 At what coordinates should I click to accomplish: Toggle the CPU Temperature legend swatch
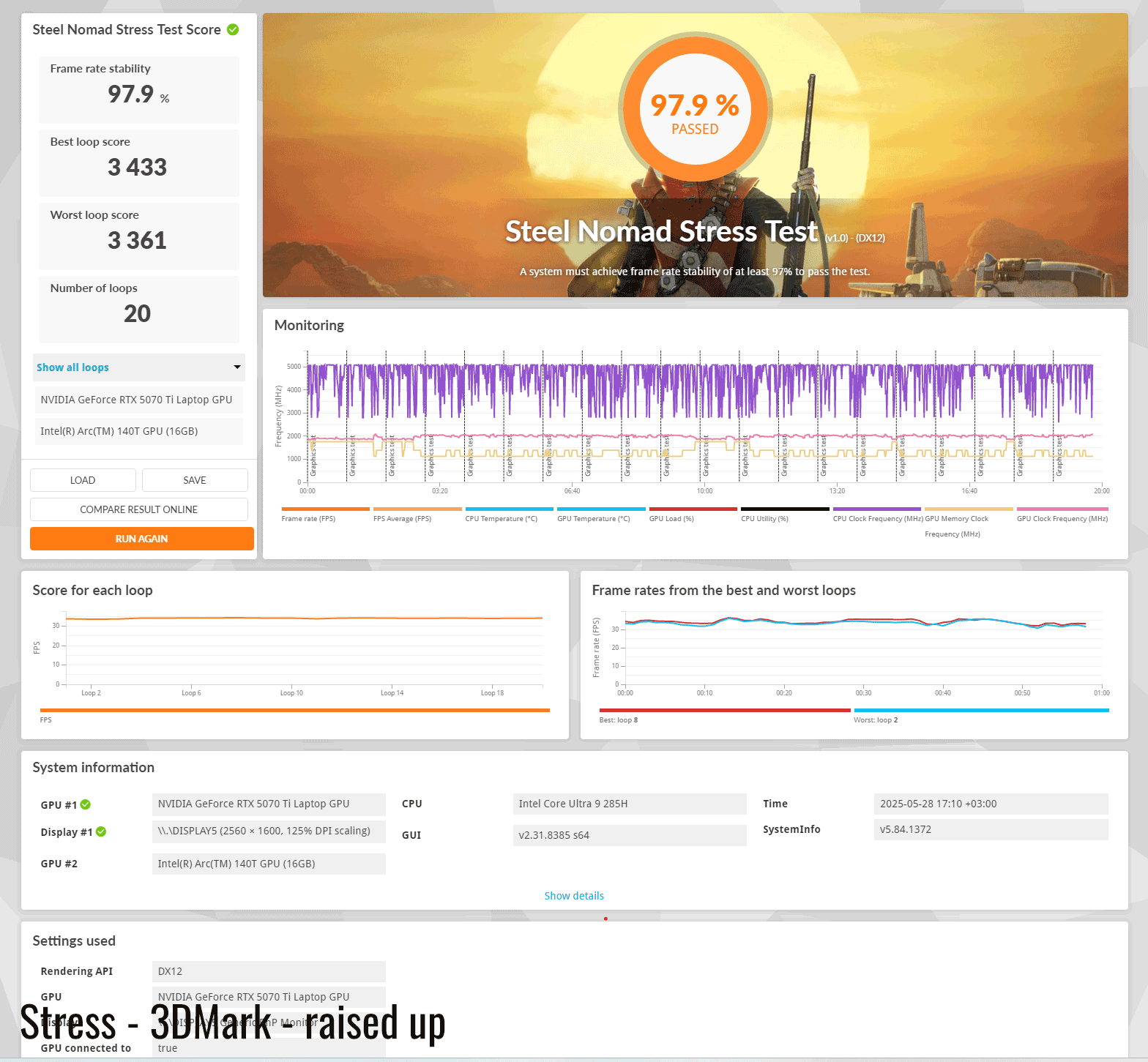point(510,509)
